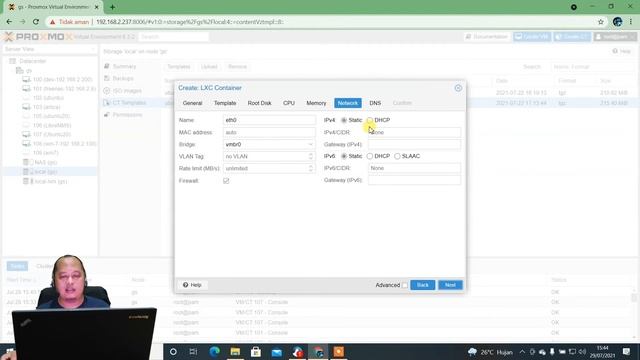This screenshot has height=360, width=640.
Task: Open the Mail app from the taskbar
Action: click(277, 351)
